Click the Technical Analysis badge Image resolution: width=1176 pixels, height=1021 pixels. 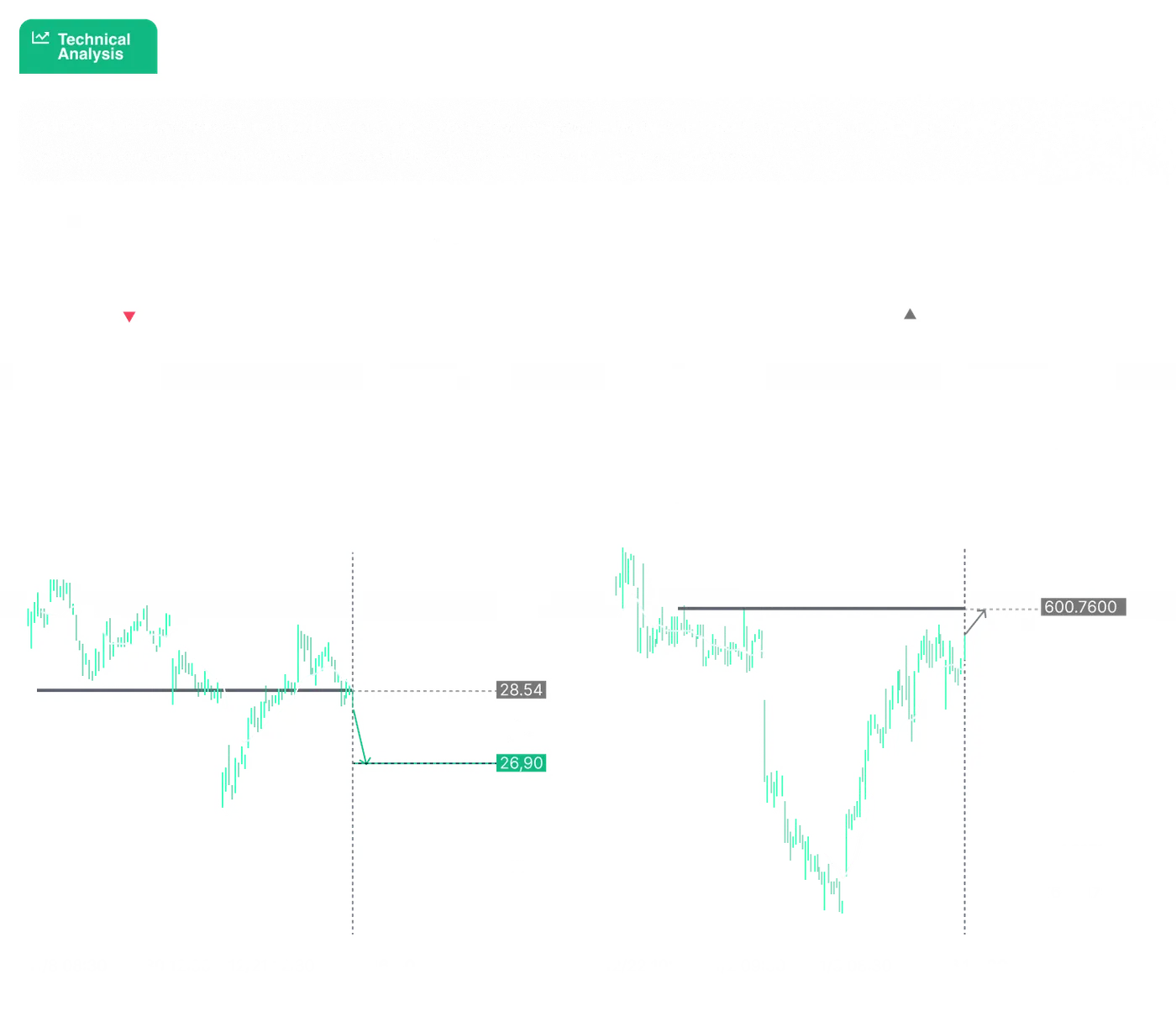click(88, 46)
